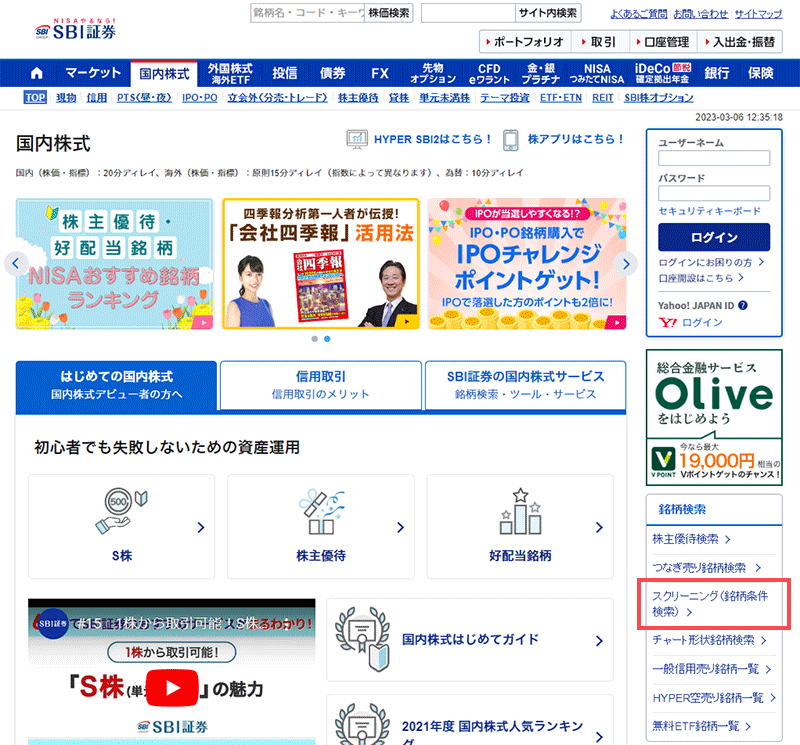Open 一般信用売り銘柄一覧 link

coord(712,669)
